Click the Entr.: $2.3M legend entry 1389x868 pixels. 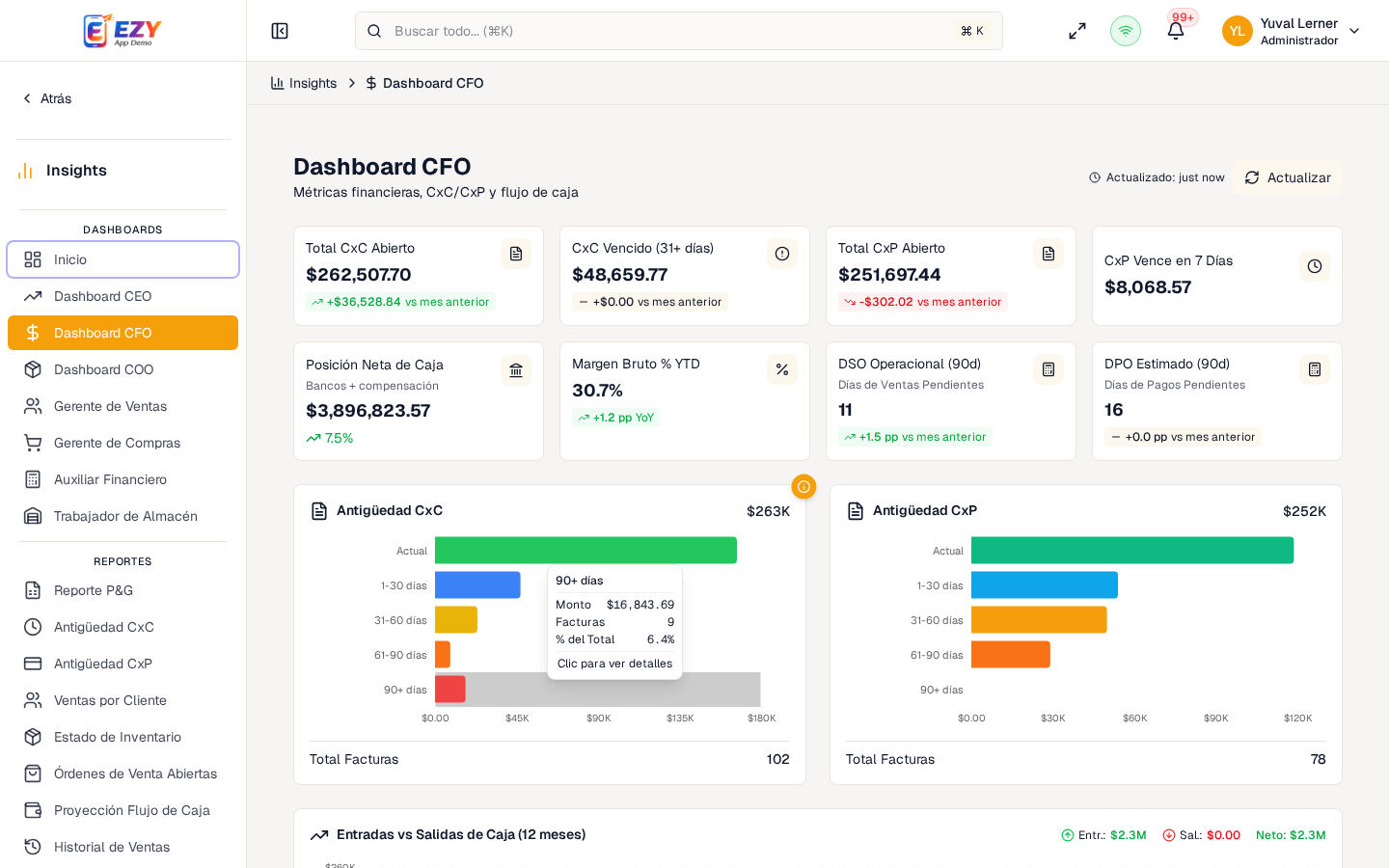click(1103, 835)
